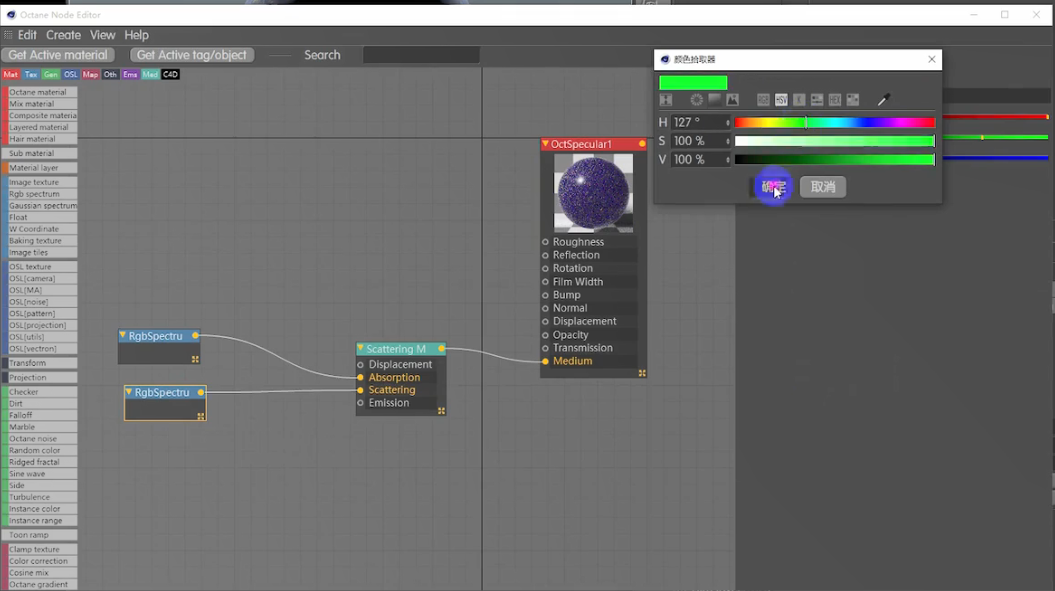Toggle compact mode icon in color picker
Screen dimensions: 1055x591
tap(665, 100)
